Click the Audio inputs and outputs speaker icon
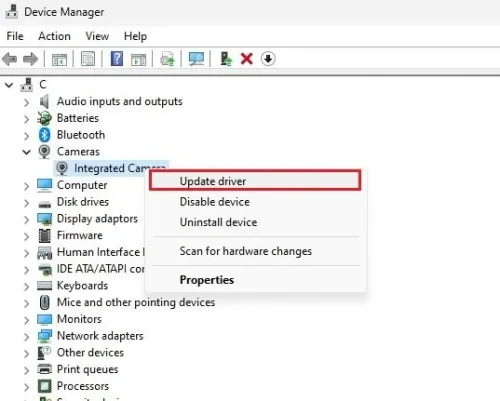Screen dimensions: 500x401 pyautogui.click(x=44, y=101)
